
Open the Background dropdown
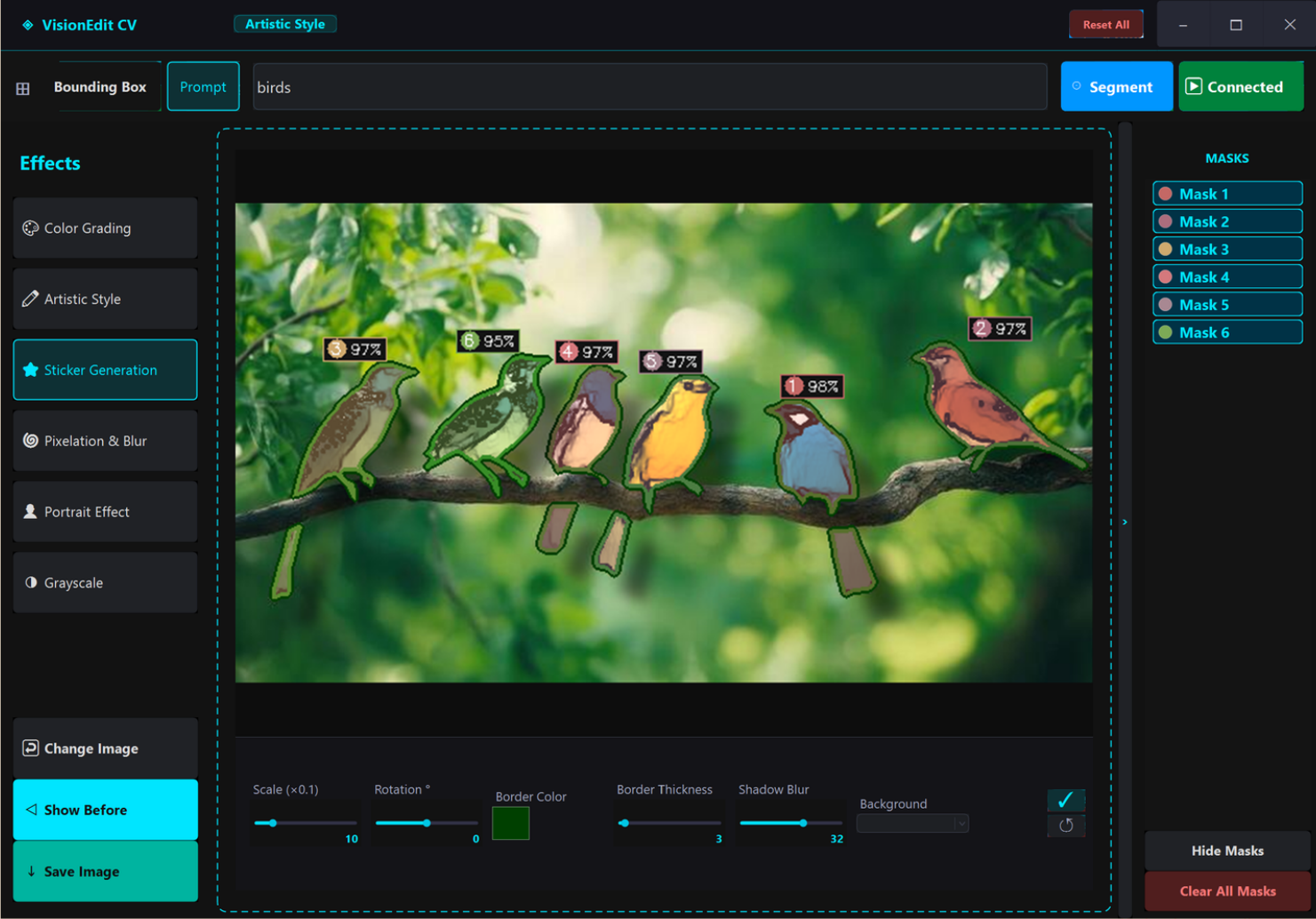[x=913, y=824]
